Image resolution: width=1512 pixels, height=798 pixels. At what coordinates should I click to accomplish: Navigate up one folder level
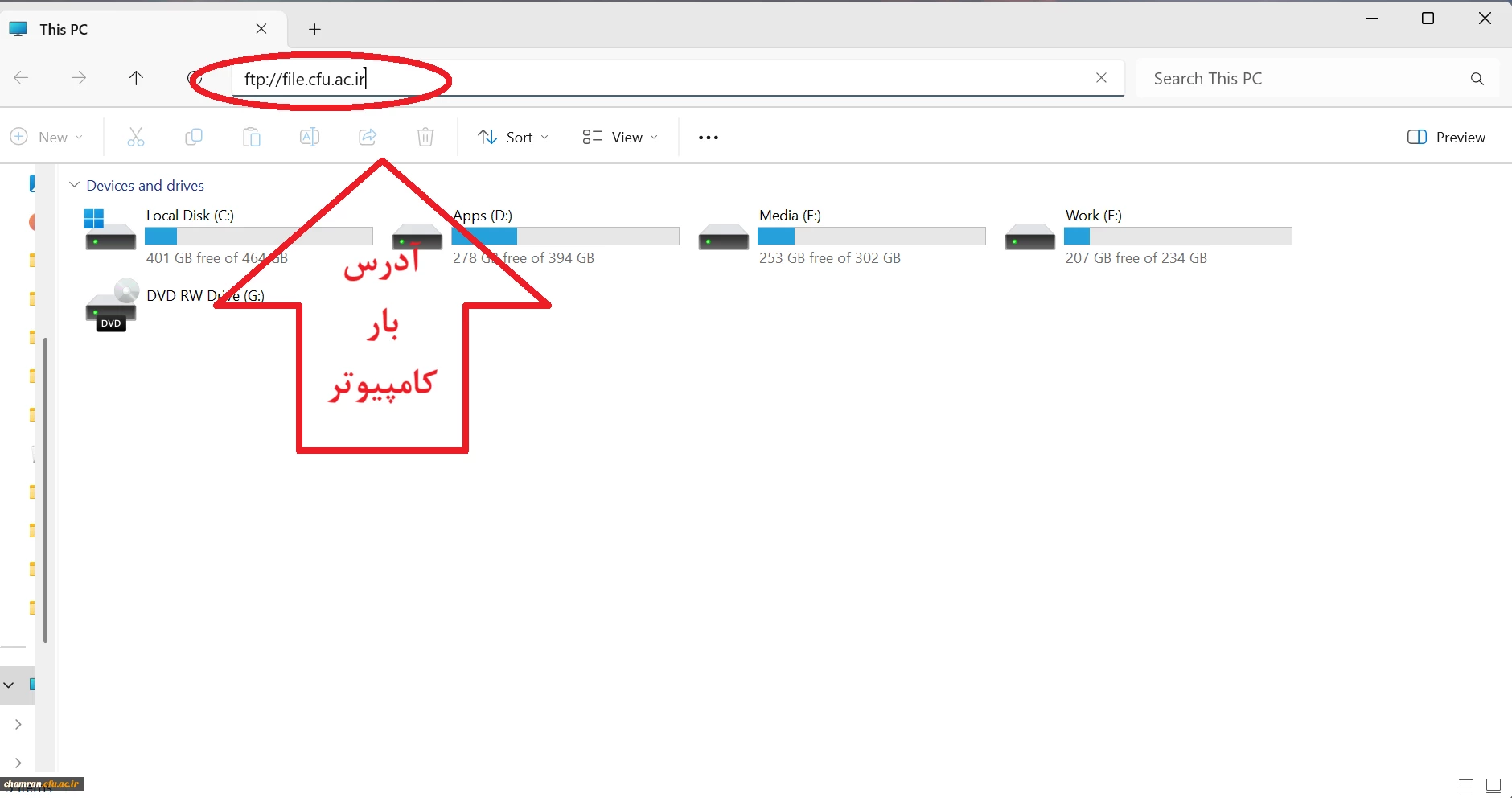click(x=136, y=78)
